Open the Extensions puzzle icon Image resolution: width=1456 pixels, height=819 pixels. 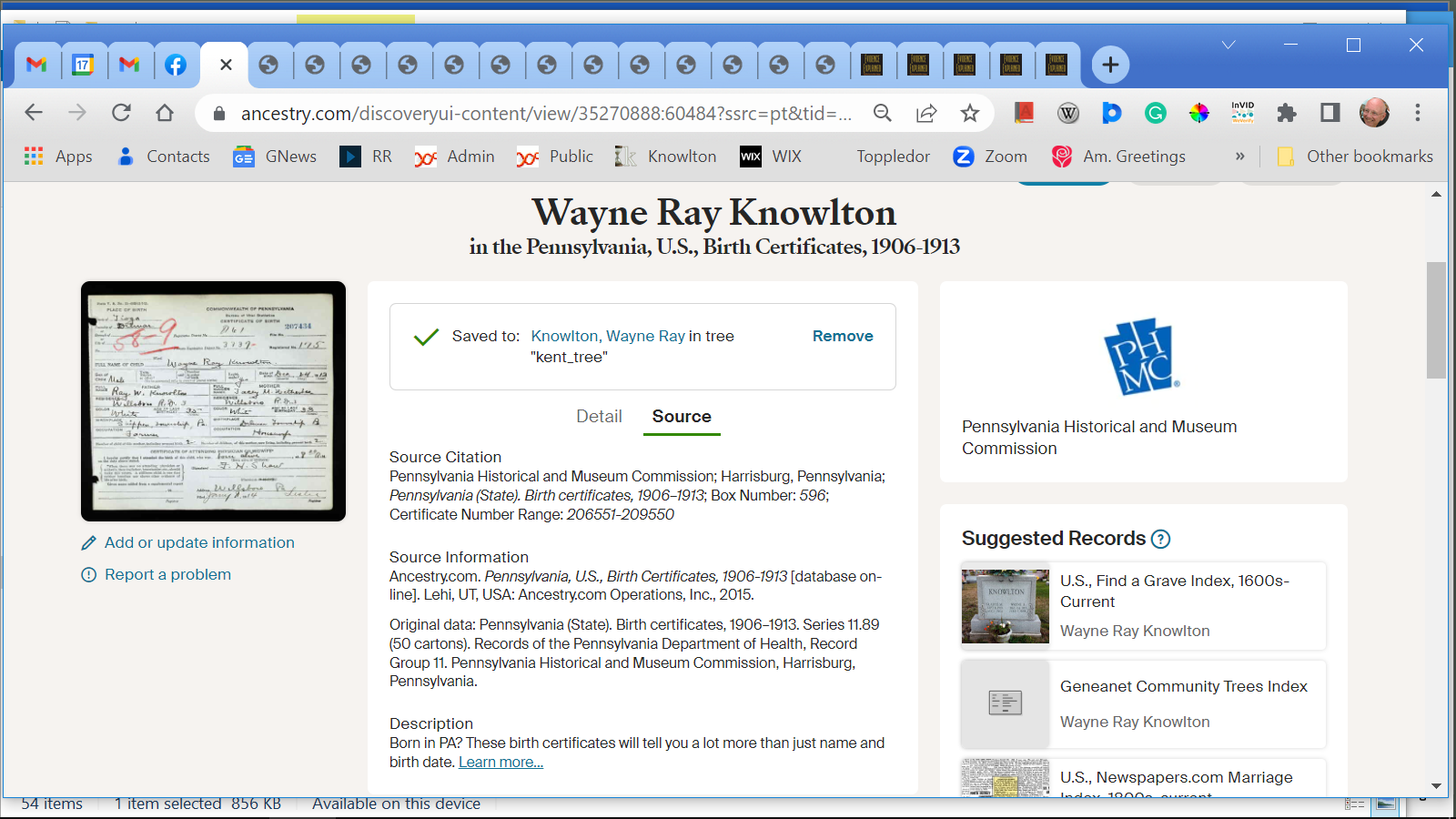pyautogui.click(x=1287, y=113)
